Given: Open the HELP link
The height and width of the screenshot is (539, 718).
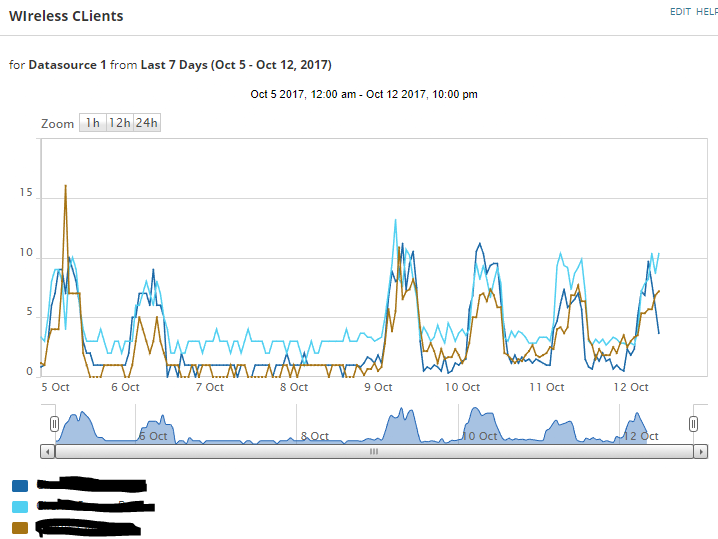Looking at the screenshot, I should pos(707,12).
